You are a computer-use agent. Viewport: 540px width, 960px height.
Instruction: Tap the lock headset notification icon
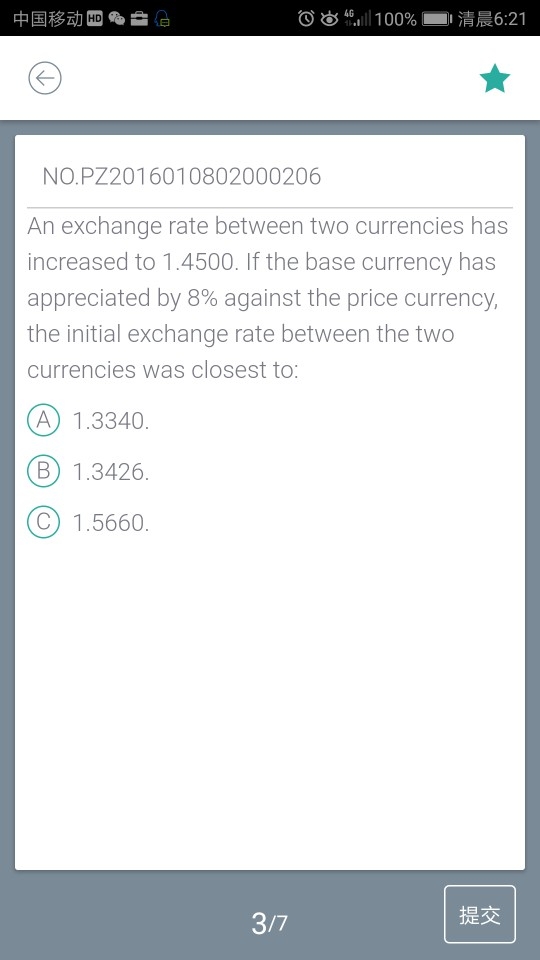163,19
